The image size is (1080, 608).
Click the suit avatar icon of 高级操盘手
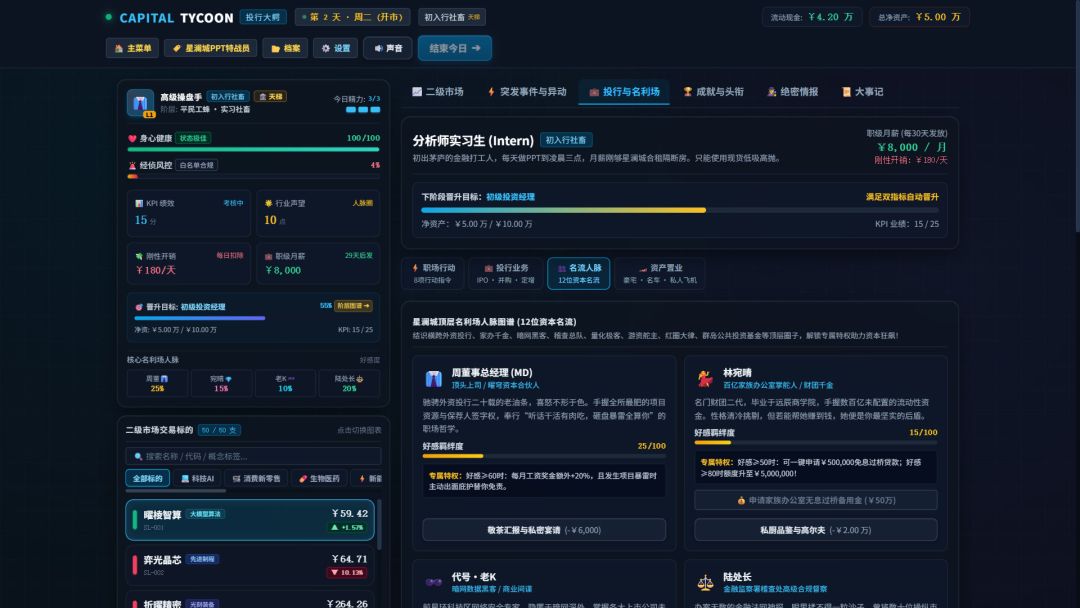[141, 103]
